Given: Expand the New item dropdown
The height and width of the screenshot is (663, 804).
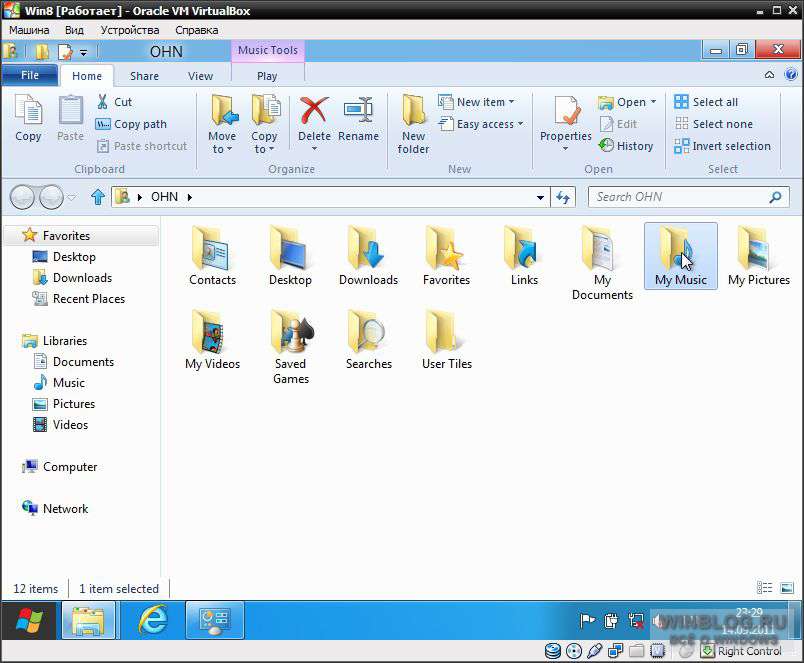Looking at the screenshot, I should (x=511, y=102).
